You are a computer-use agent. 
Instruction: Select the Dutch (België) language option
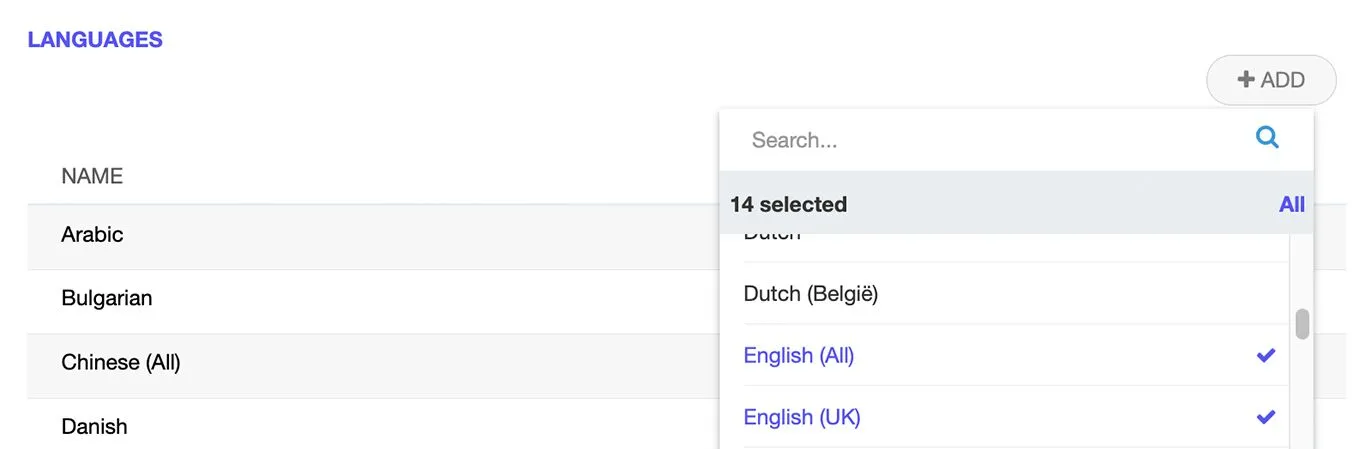(810, 294)
